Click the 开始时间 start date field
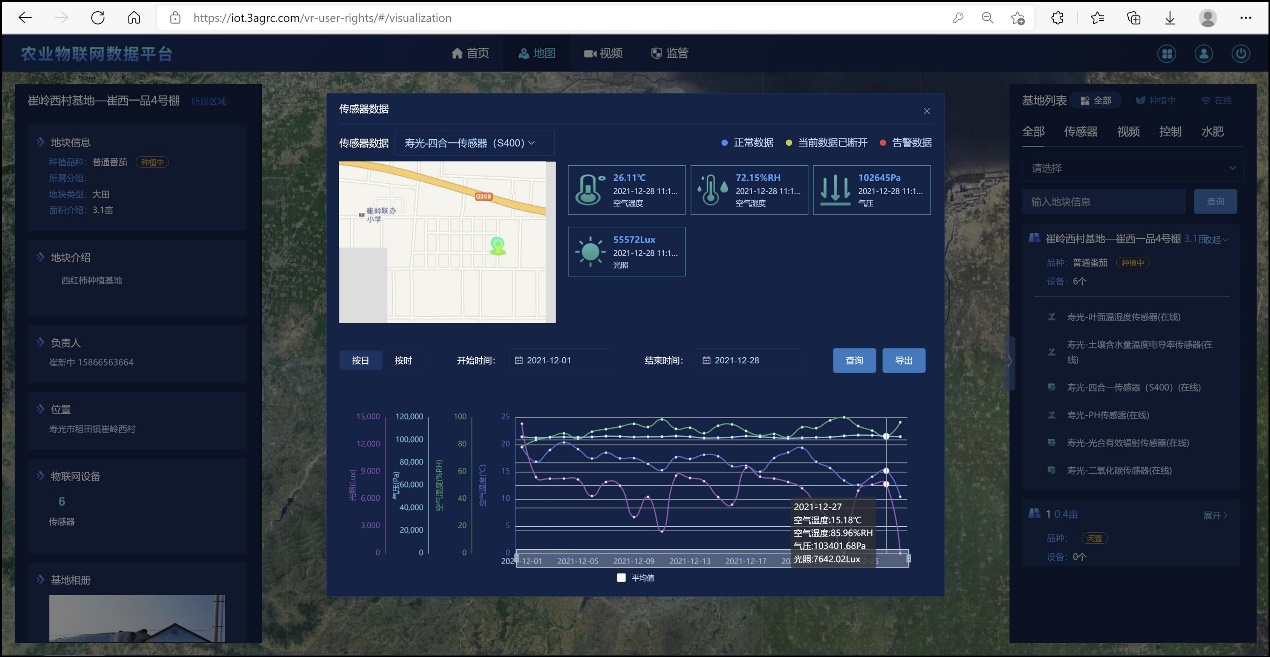The width and height of the screenshot is (1270, 657). [560, 361]
